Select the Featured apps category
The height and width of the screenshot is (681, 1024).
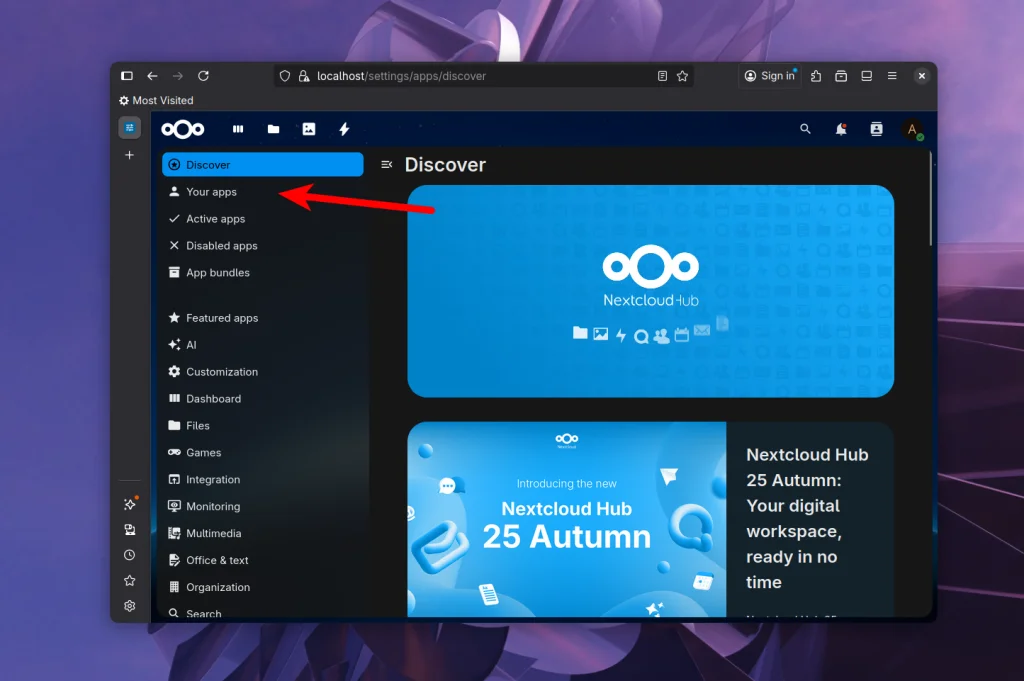tap(222, 317)
